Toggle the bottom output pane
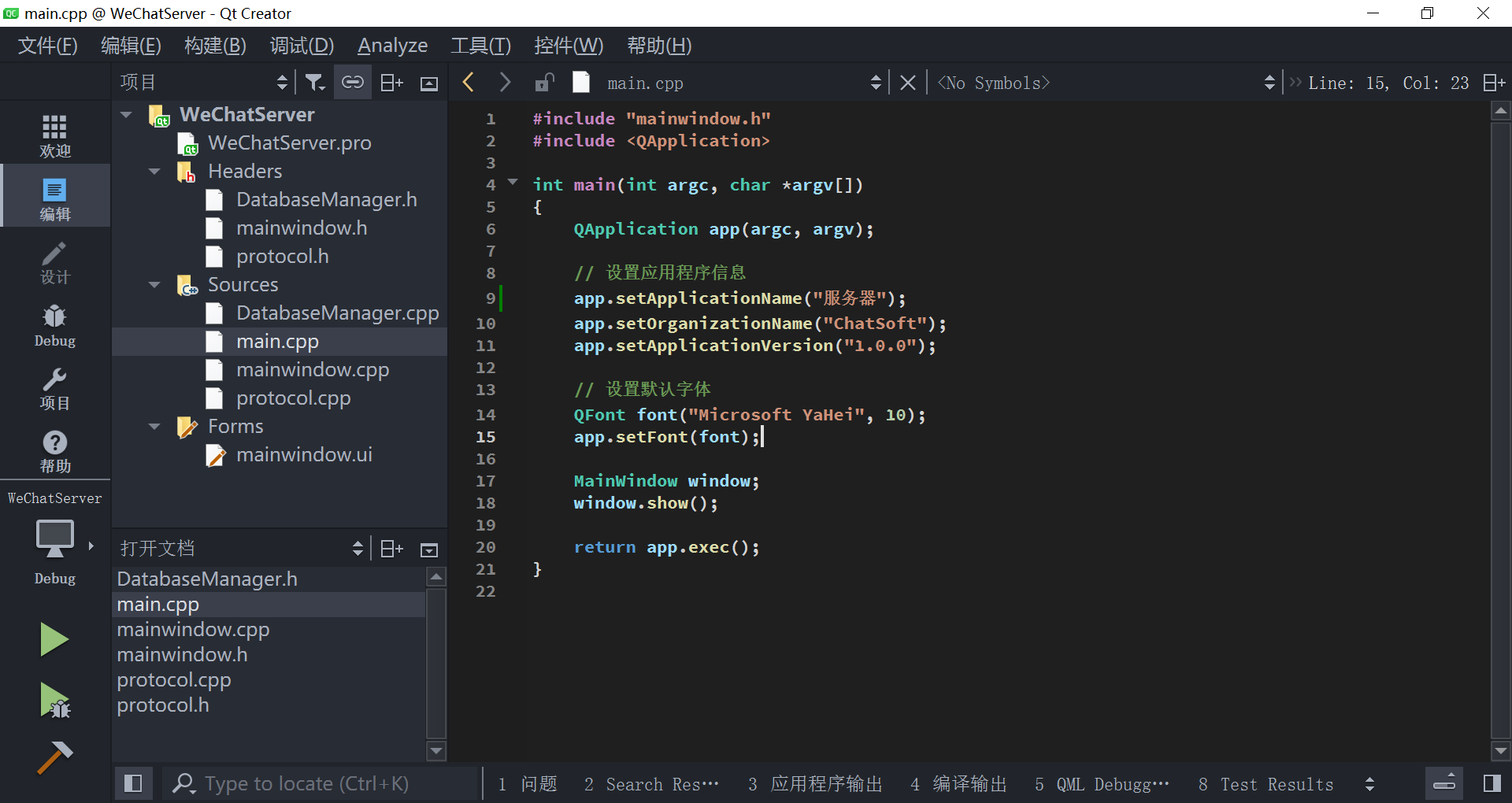The width and height of the screenshot is (1512, 803). pos(1444,783)
